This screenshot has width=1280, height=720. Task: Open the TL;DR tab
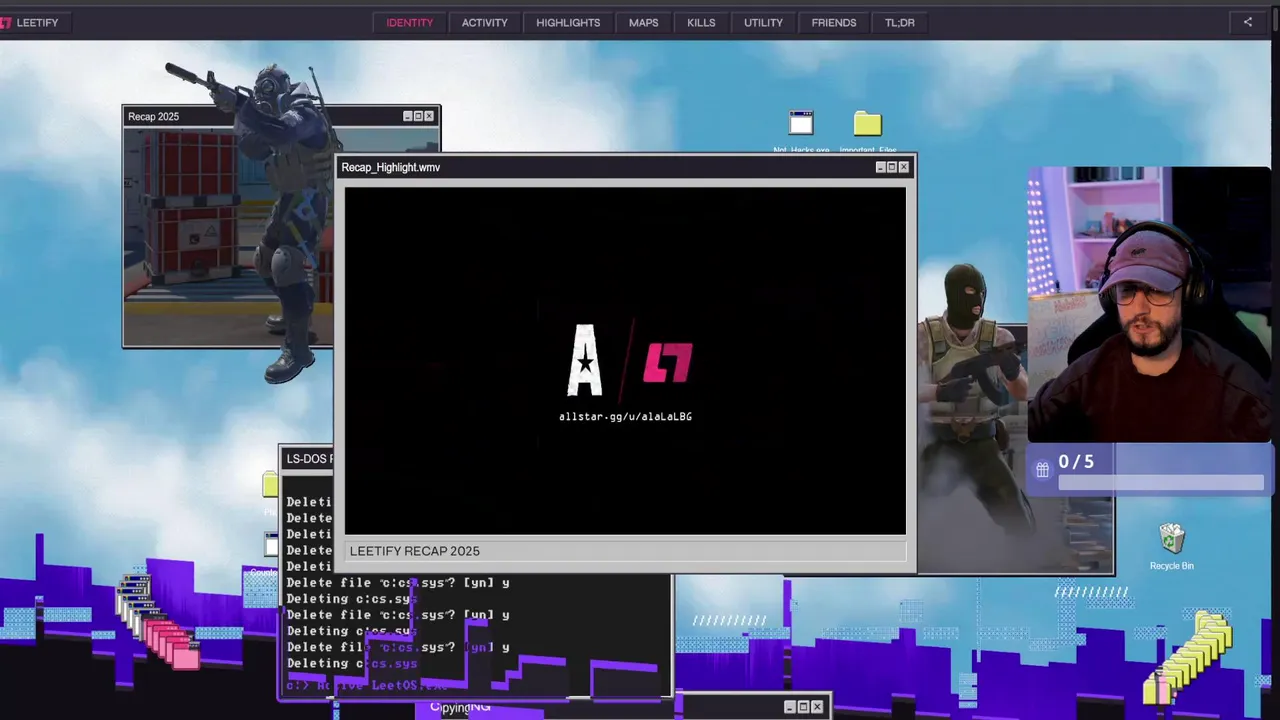900,22
